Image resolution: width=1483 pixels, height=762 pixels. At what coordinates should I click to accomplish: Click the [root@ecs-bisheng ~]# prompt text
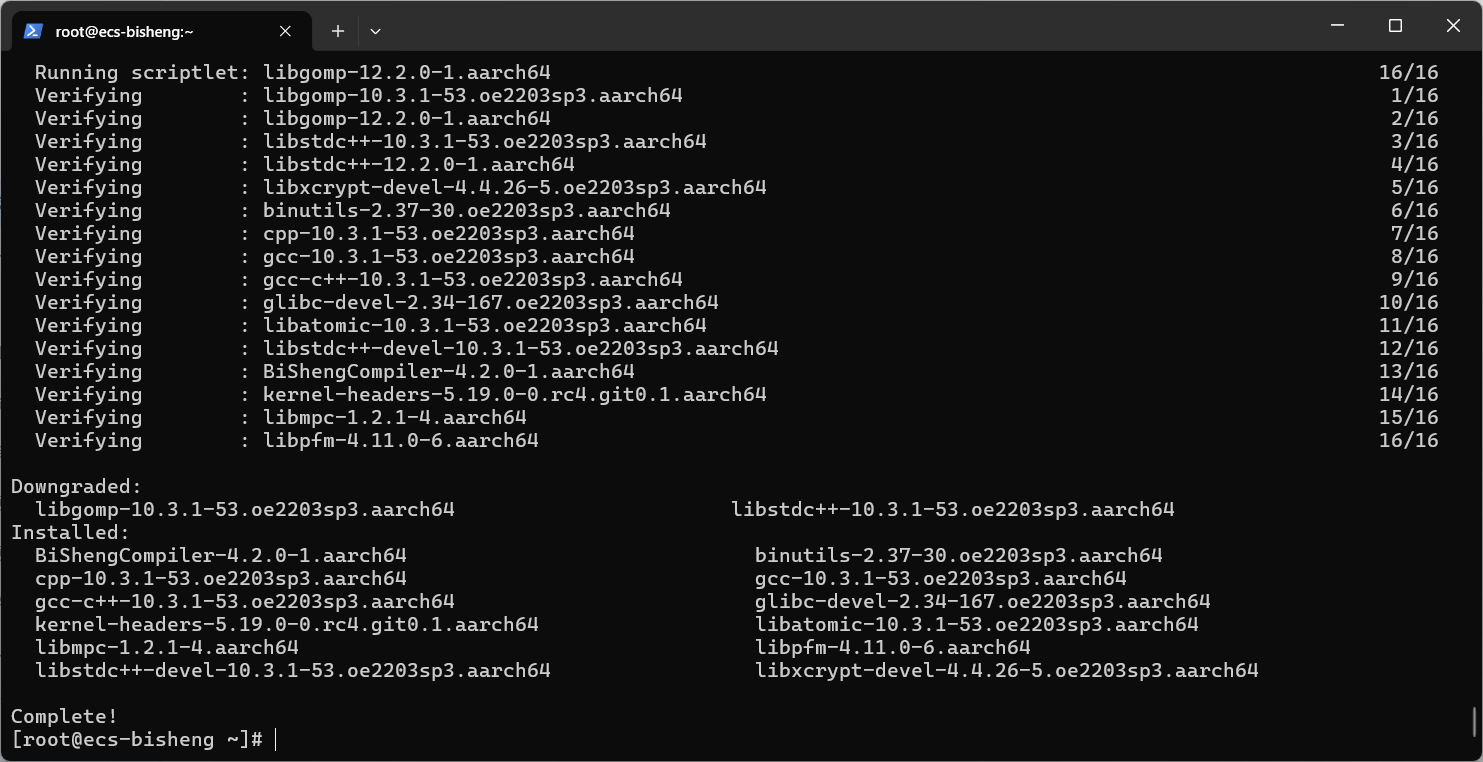tap(136, 740)
